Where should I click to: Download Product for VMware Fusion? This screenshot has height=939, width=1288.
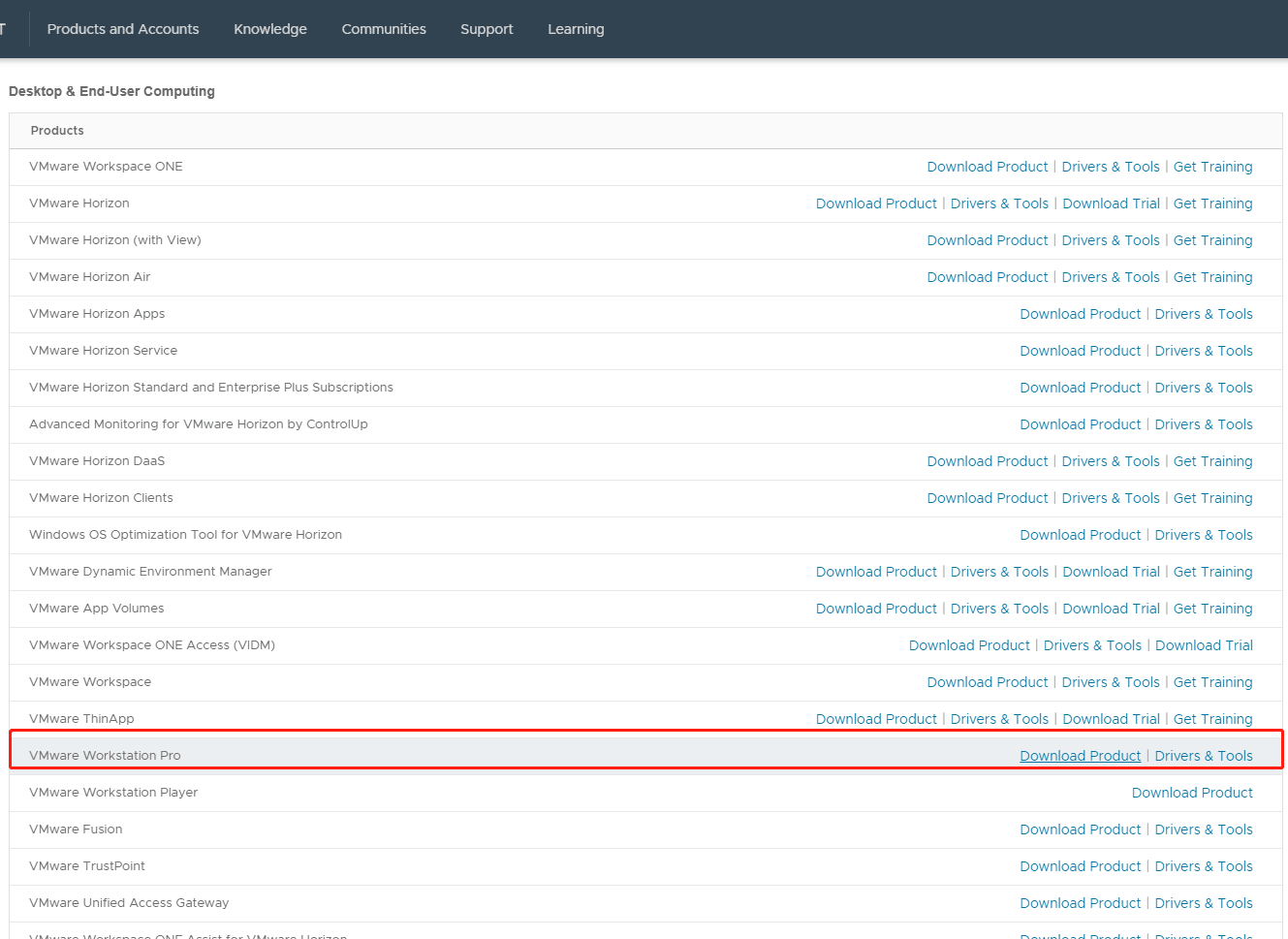point(1081,829)
